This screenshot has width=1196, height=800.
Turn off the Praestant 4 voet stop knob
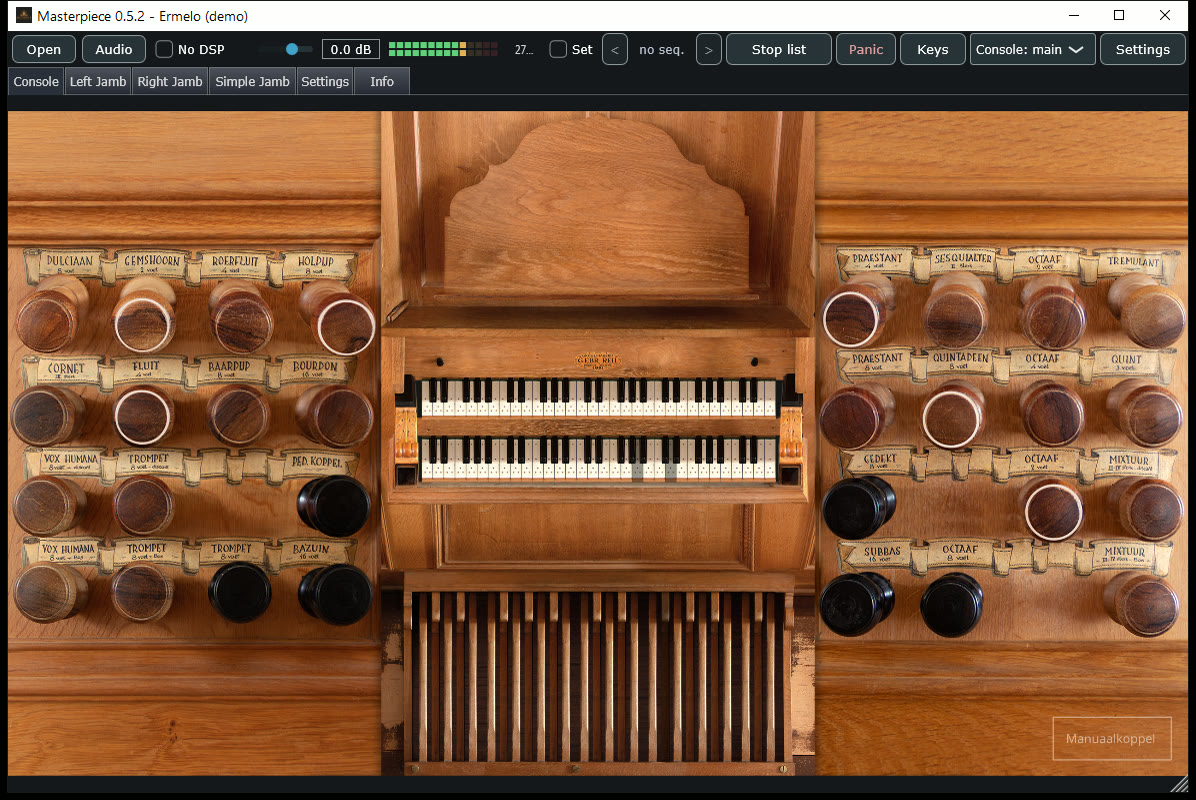pos(851,318)
